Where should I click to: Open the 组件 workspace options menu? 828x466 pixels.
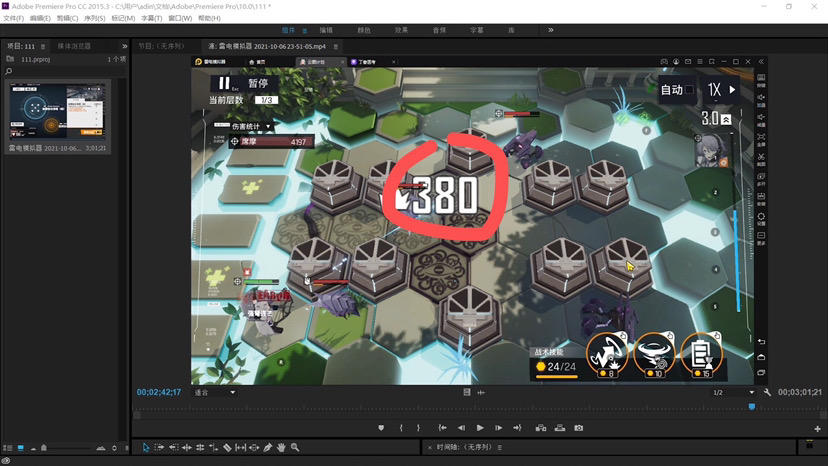point(305,31)
